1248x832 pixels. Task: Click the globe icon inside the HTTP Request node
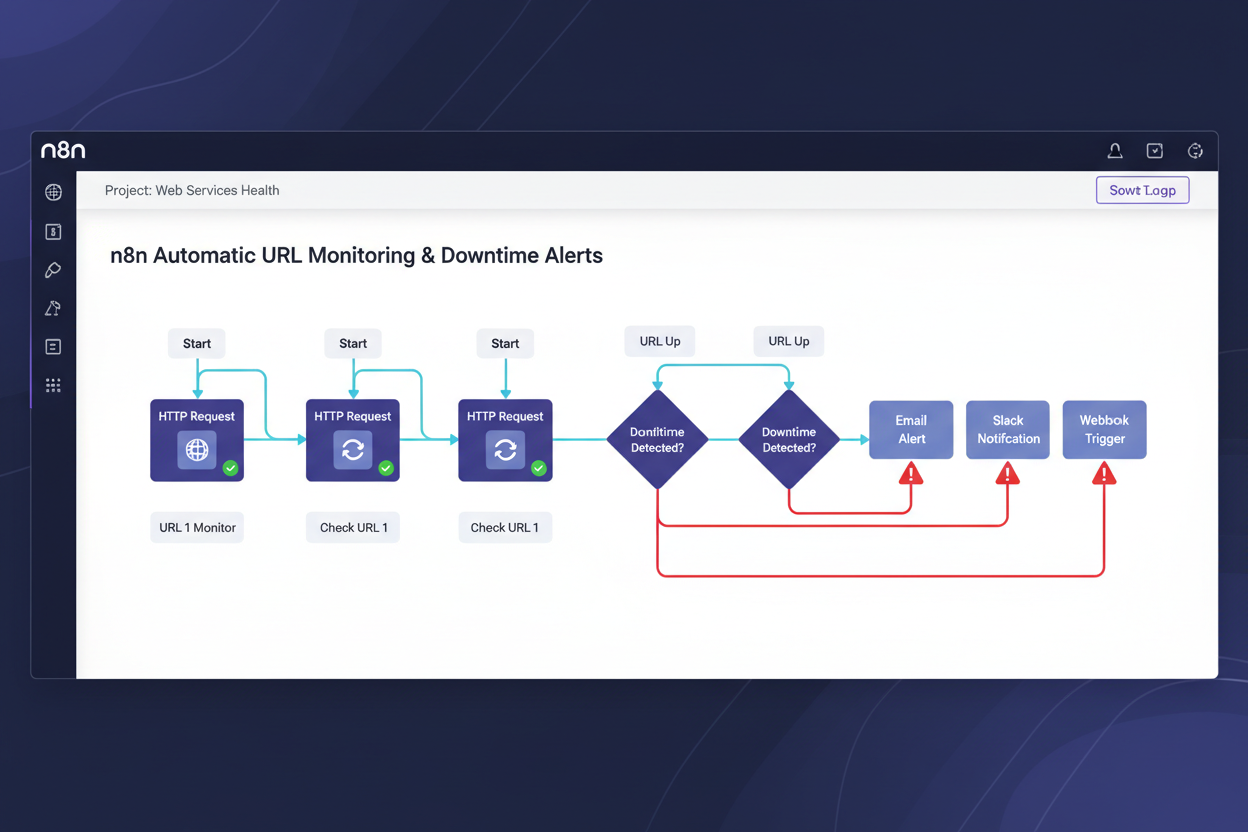coord(197,450)
